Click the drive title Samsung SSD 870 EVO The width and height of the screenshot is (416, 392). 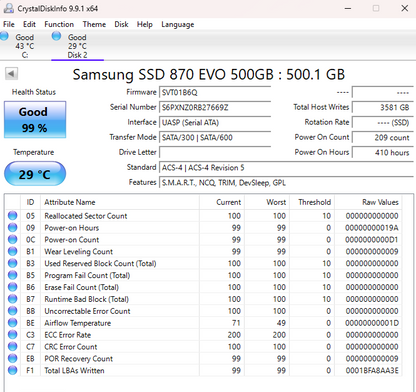[x=209, y=74]
